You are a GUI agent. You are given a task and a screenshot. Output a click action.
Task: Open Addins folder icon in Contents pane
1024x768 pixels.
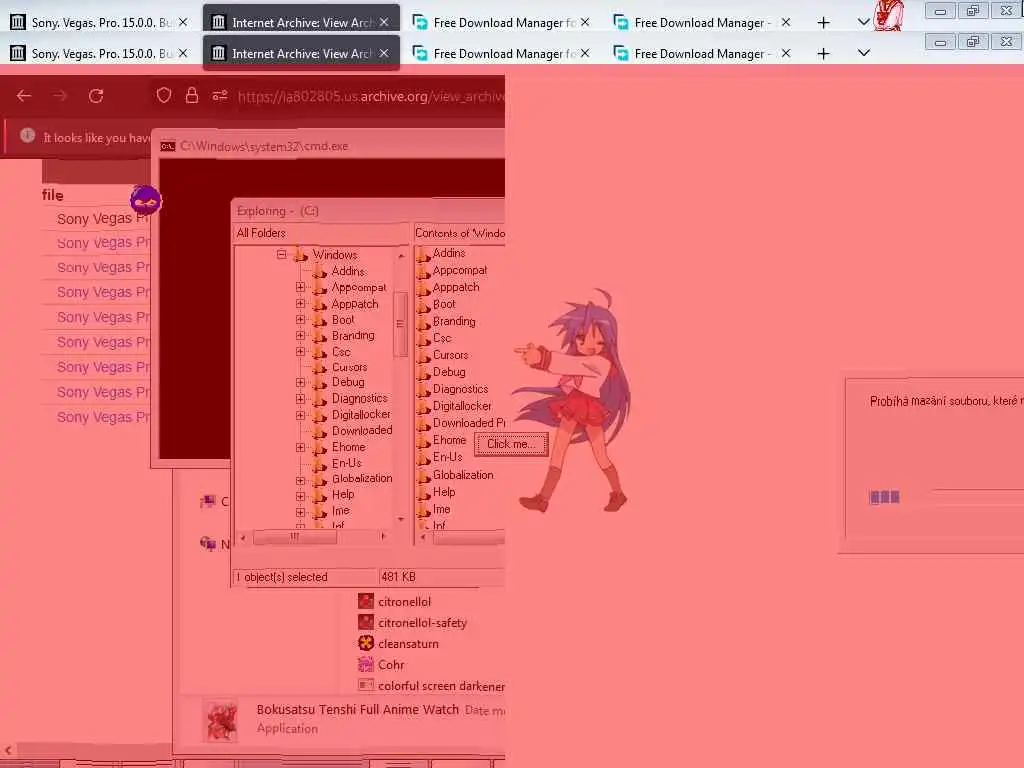coord(423,253)
